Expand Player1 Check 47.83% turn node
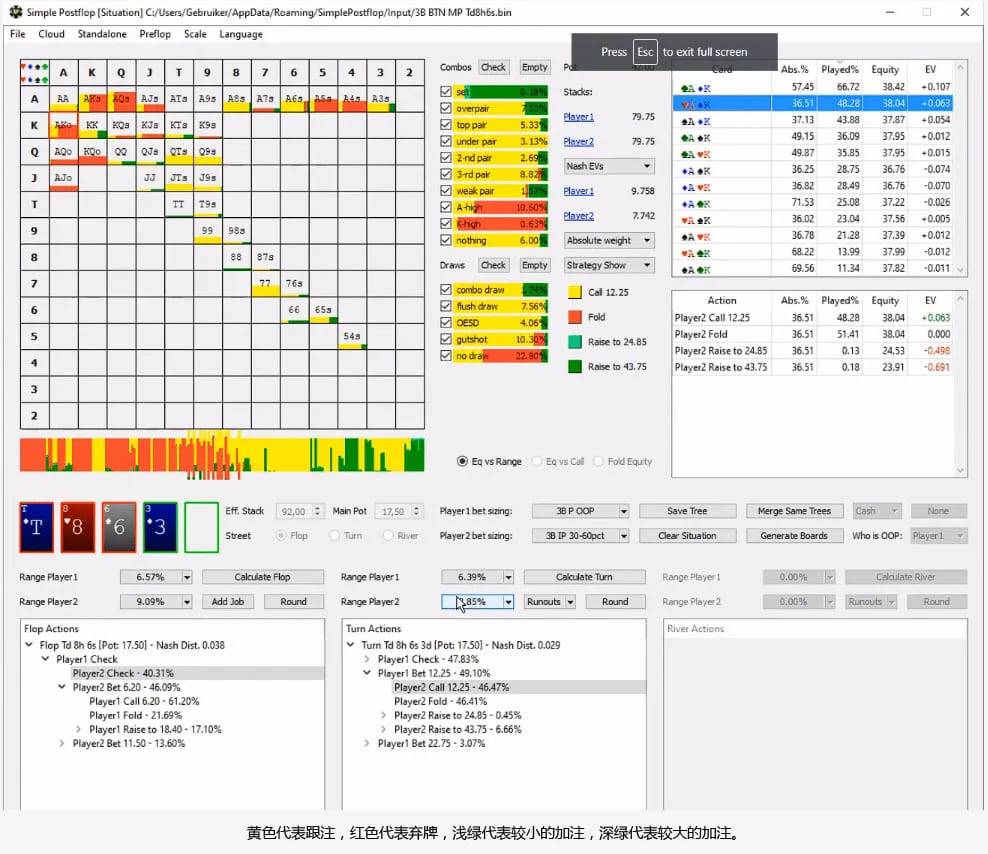 (x=367, y=660)
